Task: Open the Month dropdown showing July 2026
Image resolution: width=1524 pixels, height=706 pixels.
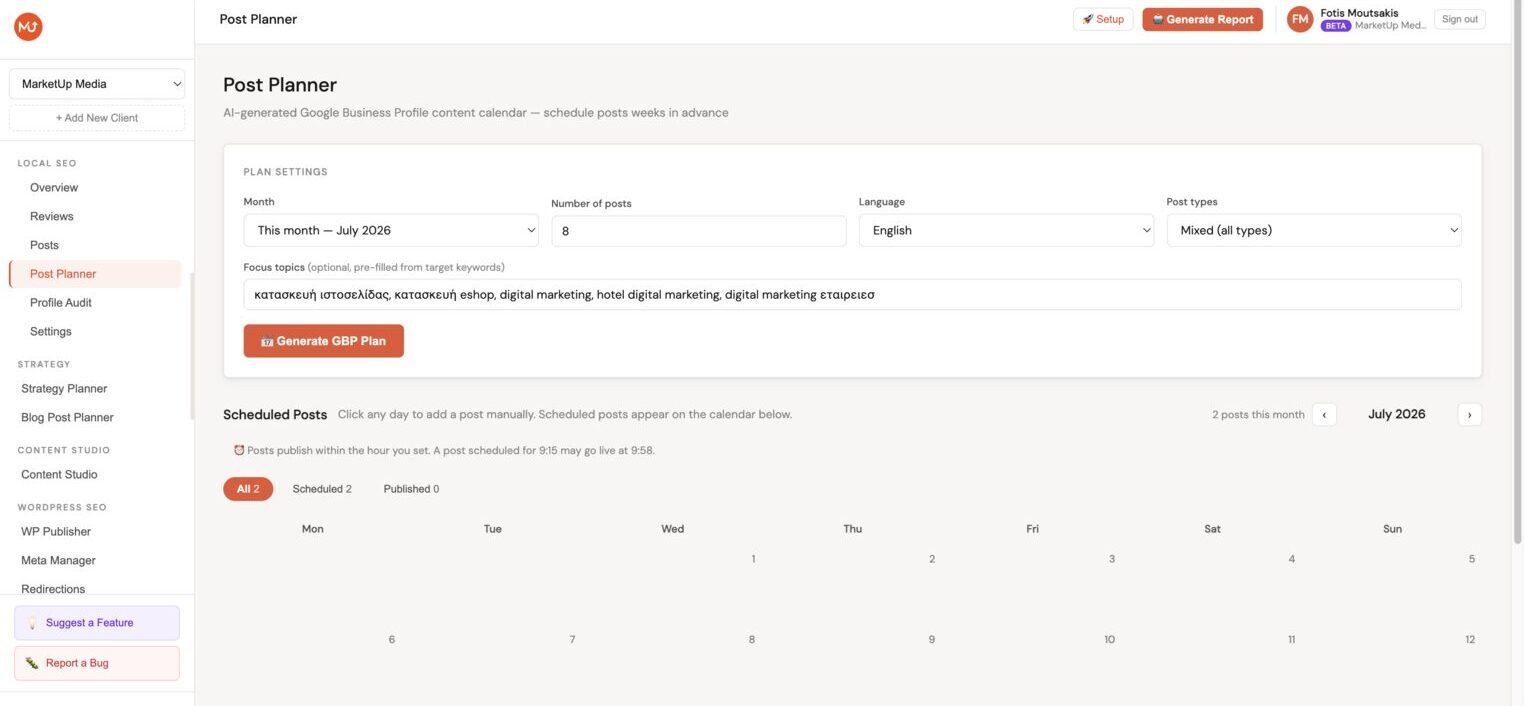Action: click(x=391, y=230)
